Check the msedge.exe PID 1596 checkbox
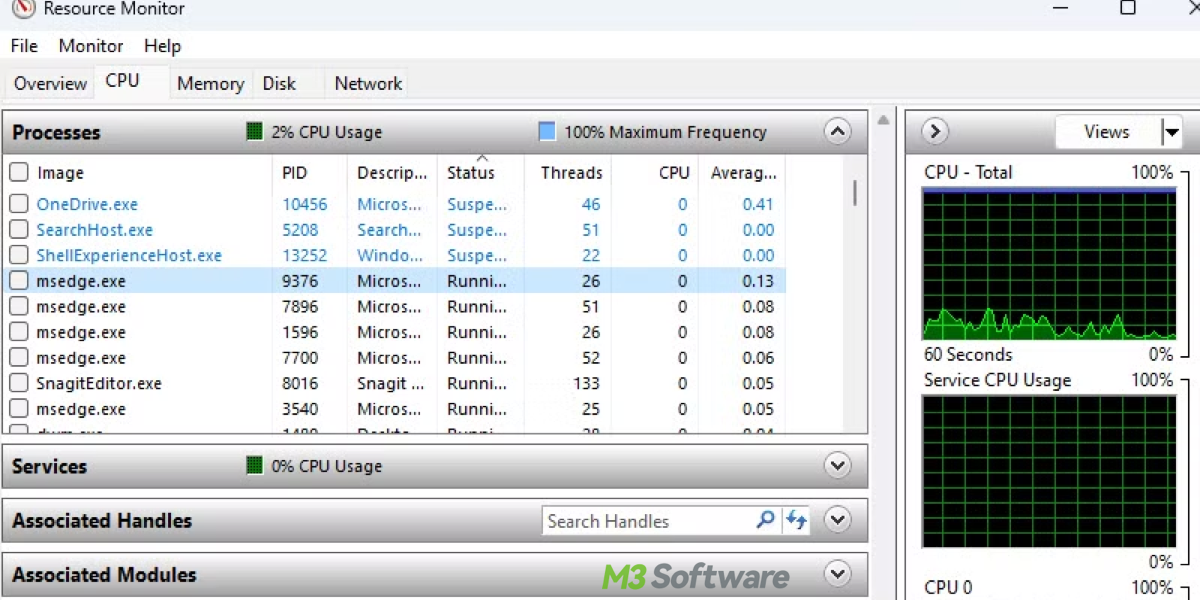 click(x=18, y=332)
